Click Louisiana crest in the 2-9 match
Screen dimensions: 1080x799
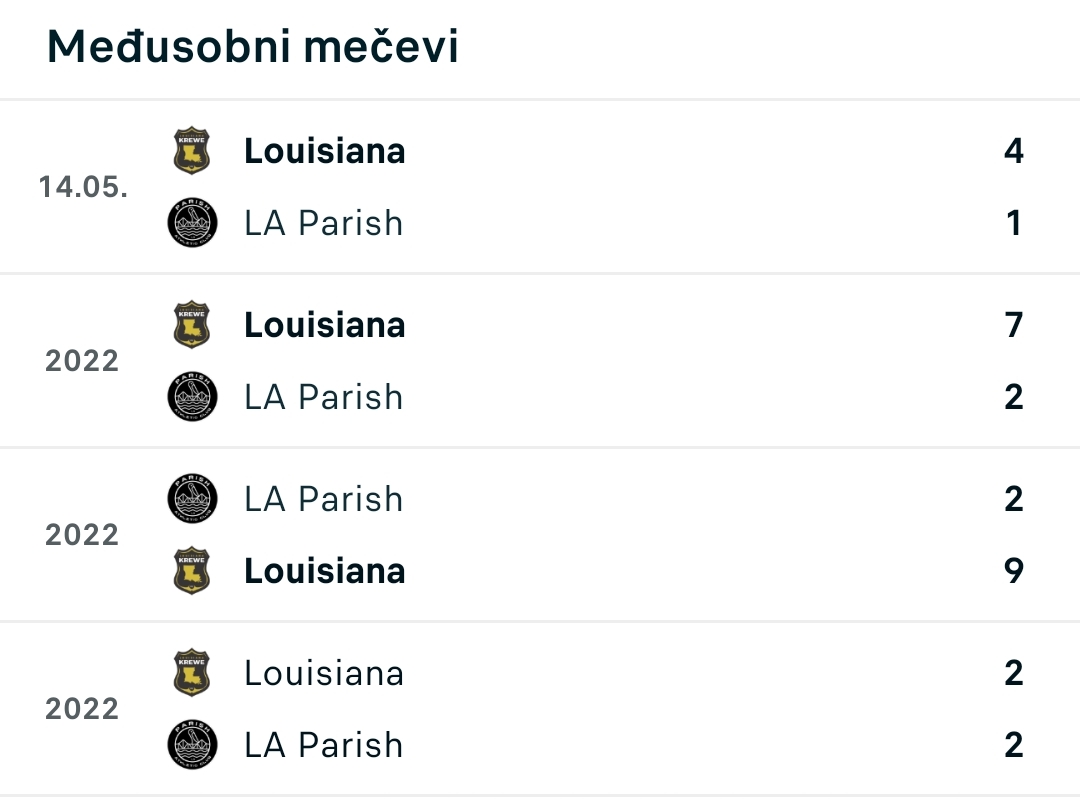[191, 570]
